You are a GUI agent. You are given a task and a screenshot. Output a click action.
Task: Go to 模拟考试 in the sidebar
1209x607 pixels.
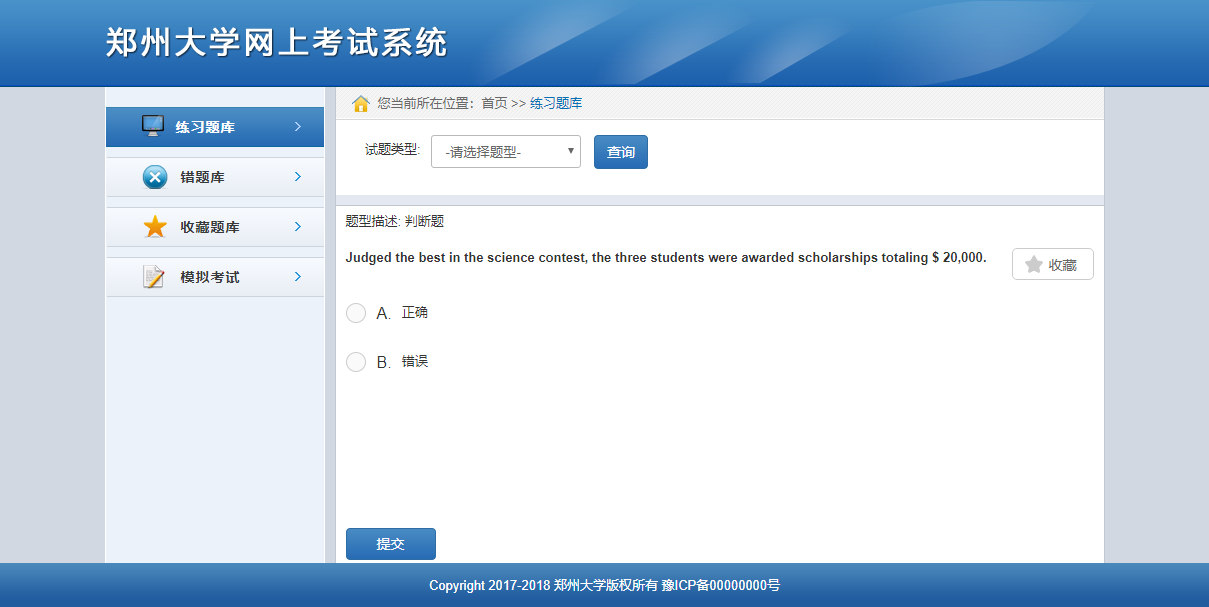(x=210, y=277)
